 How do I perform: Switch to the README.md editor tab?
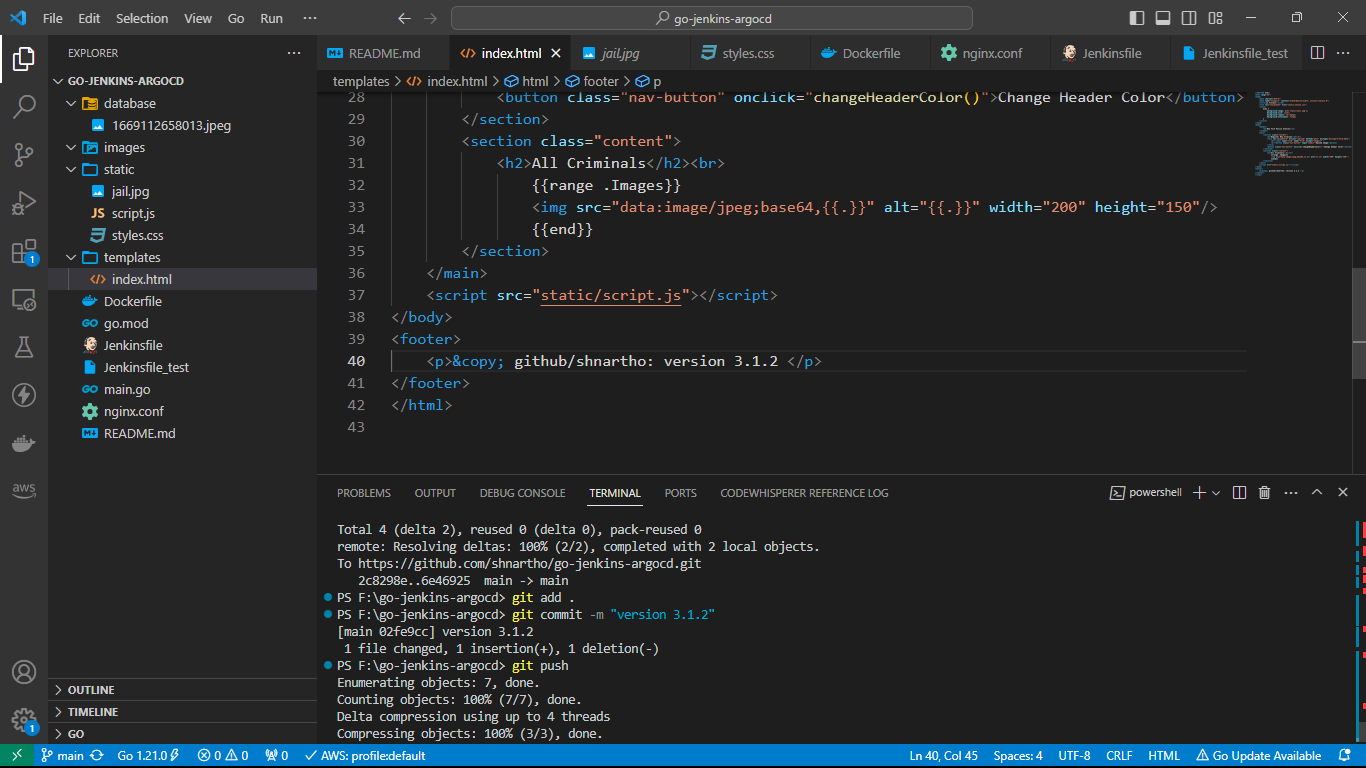pos(382,53)
